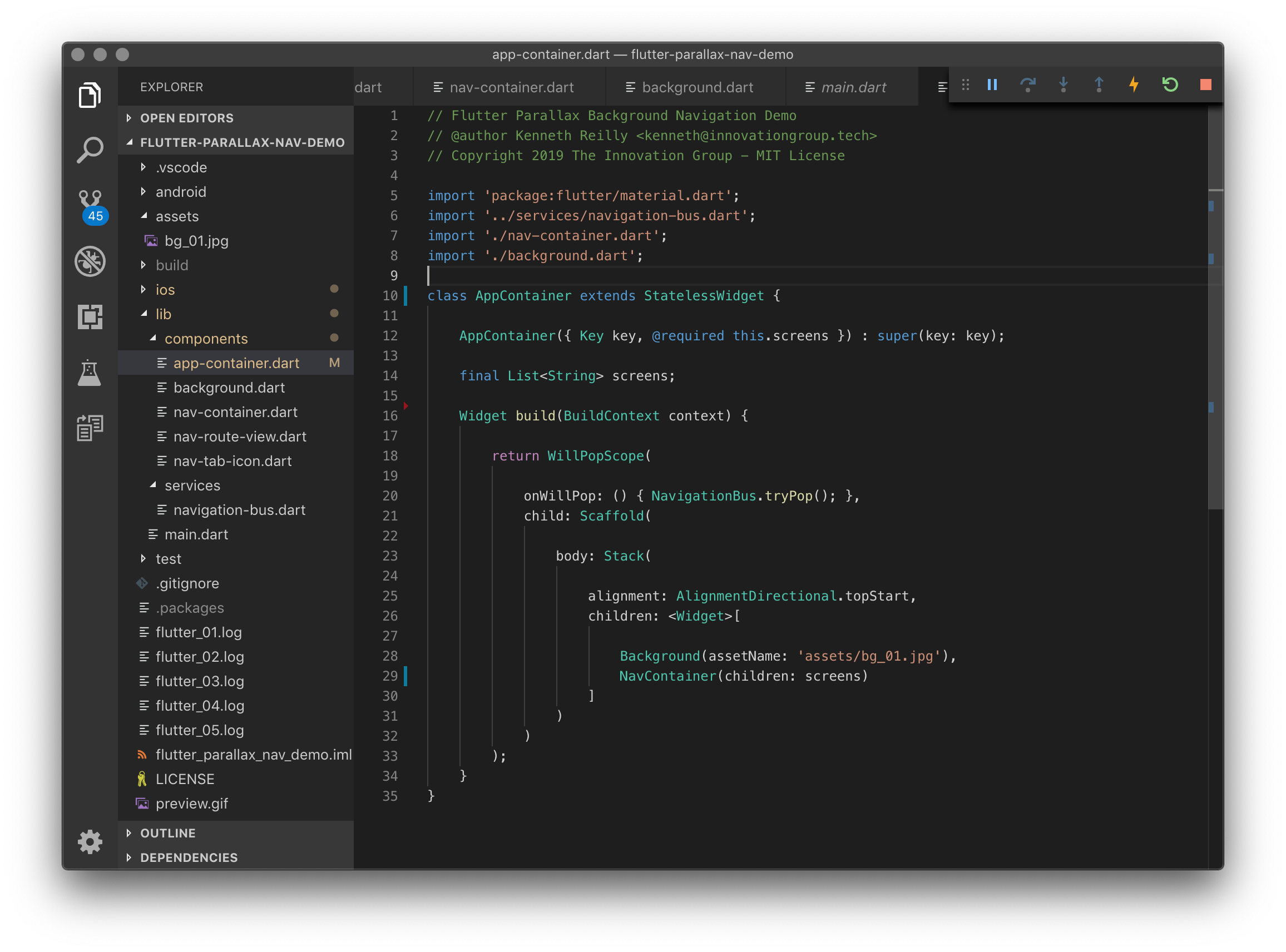This screenshot has height=952, width=1286.
Task: Switch to the nav-container.dart tab
Action: coord(511,88)
